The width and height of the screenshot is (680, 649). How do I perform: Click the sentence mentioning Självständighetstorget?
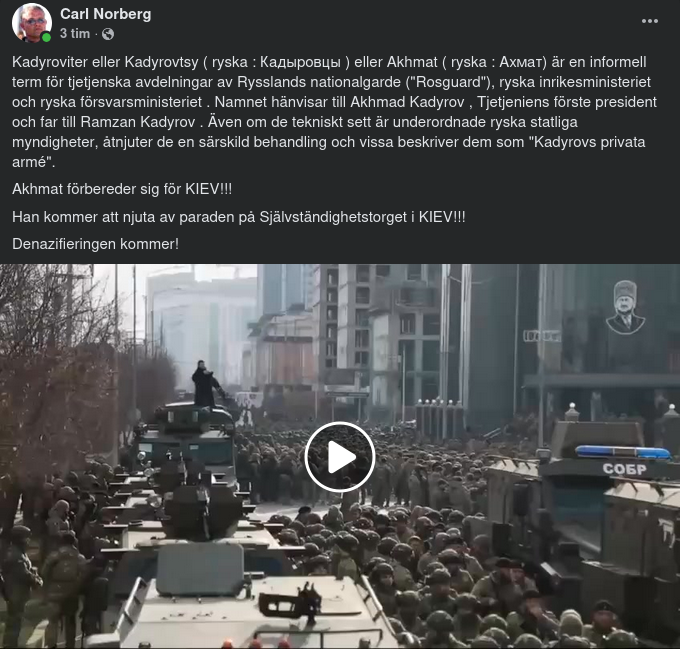239,217
